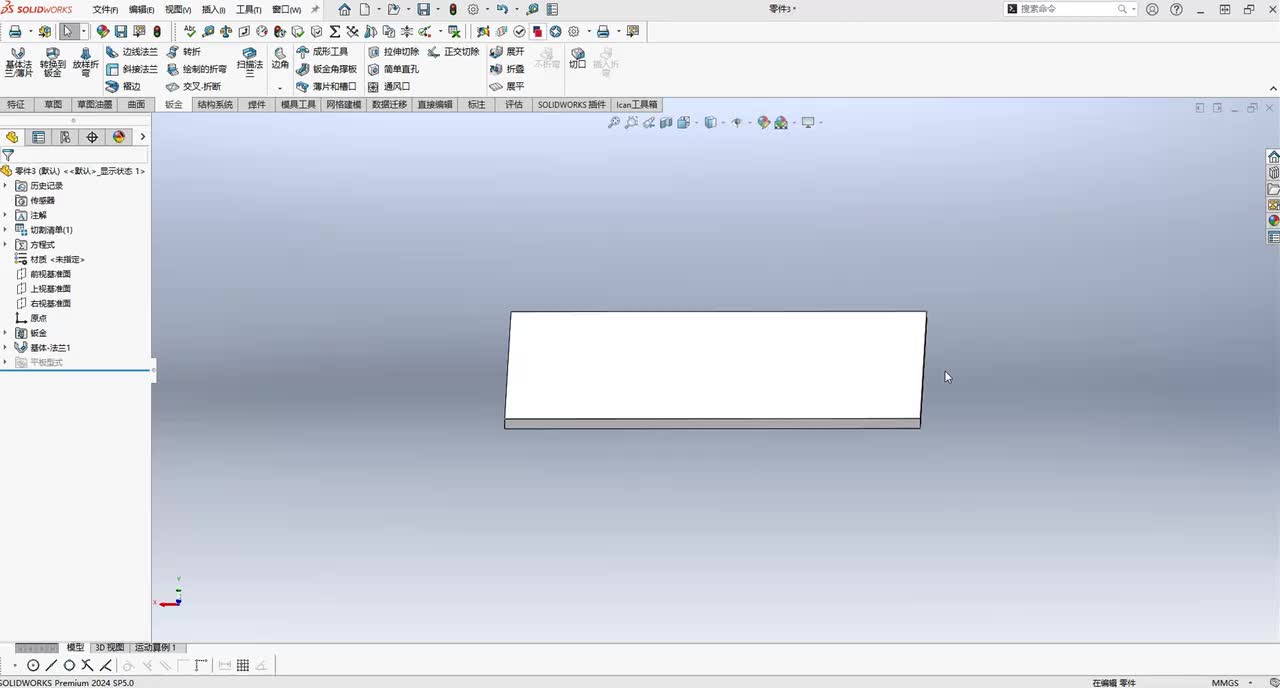Switch to the 评估 (Evaluate) ribbon tab

514,104
